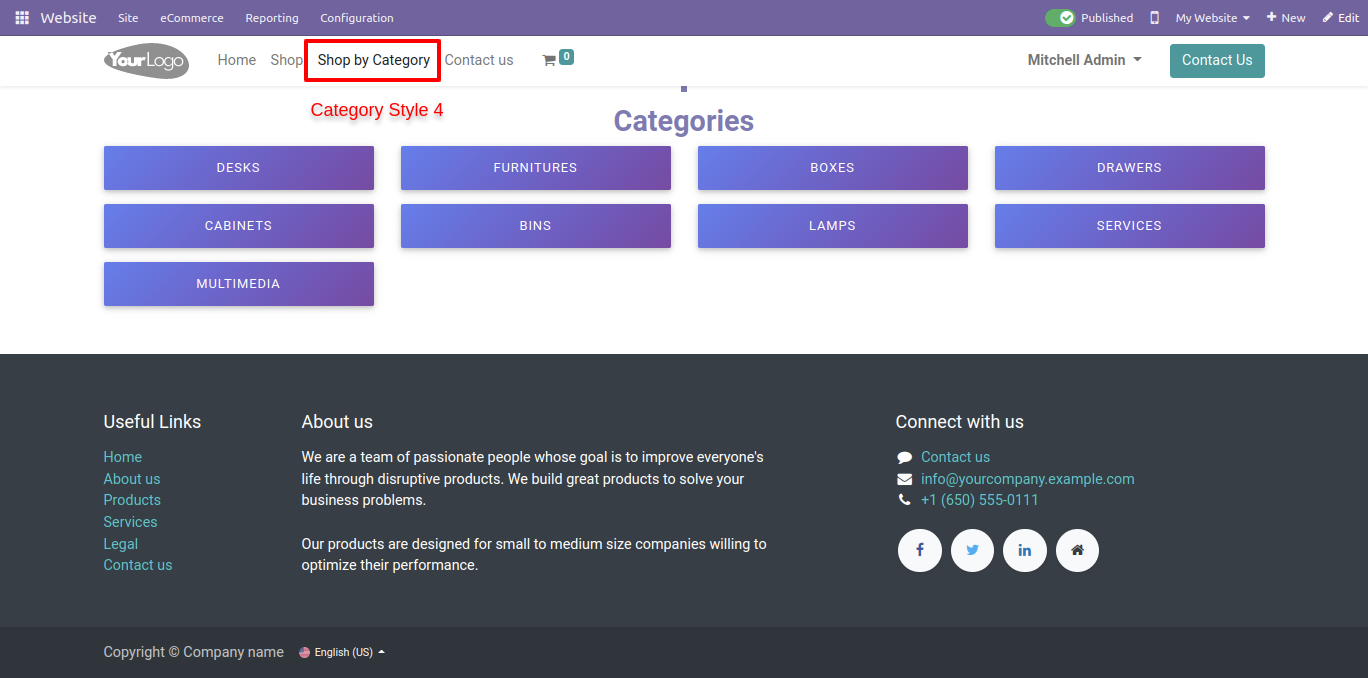Click the shopping cart icon
This screenshot has height=678, width=1368.
549,60
